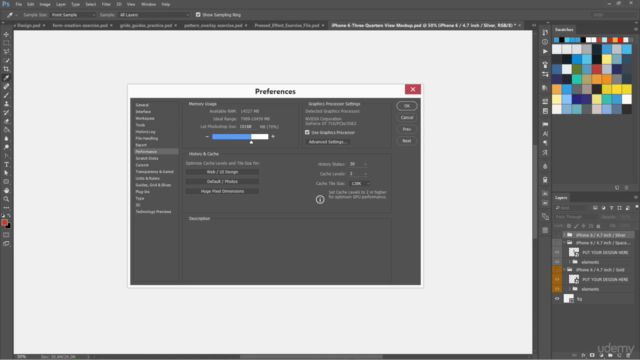Screen dimensions: 640x360
Task: Select the Clone Stamp tool
Action: pos(6,104)
